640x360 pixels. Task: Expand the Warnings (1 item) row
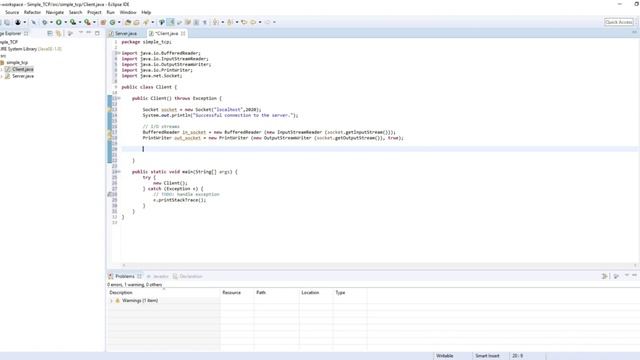[111, 301]
